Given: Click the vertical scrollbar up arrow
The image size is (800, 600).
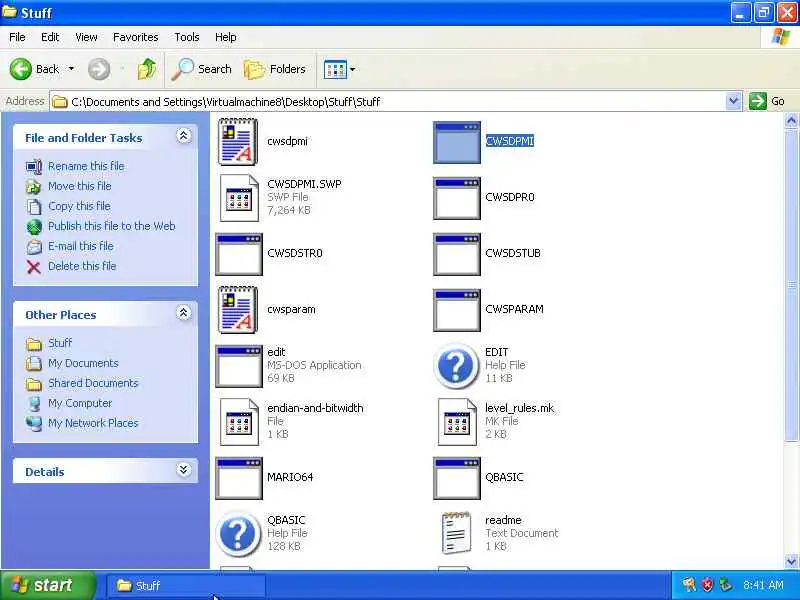Looking at the screenshot, I should coord(791,121).
